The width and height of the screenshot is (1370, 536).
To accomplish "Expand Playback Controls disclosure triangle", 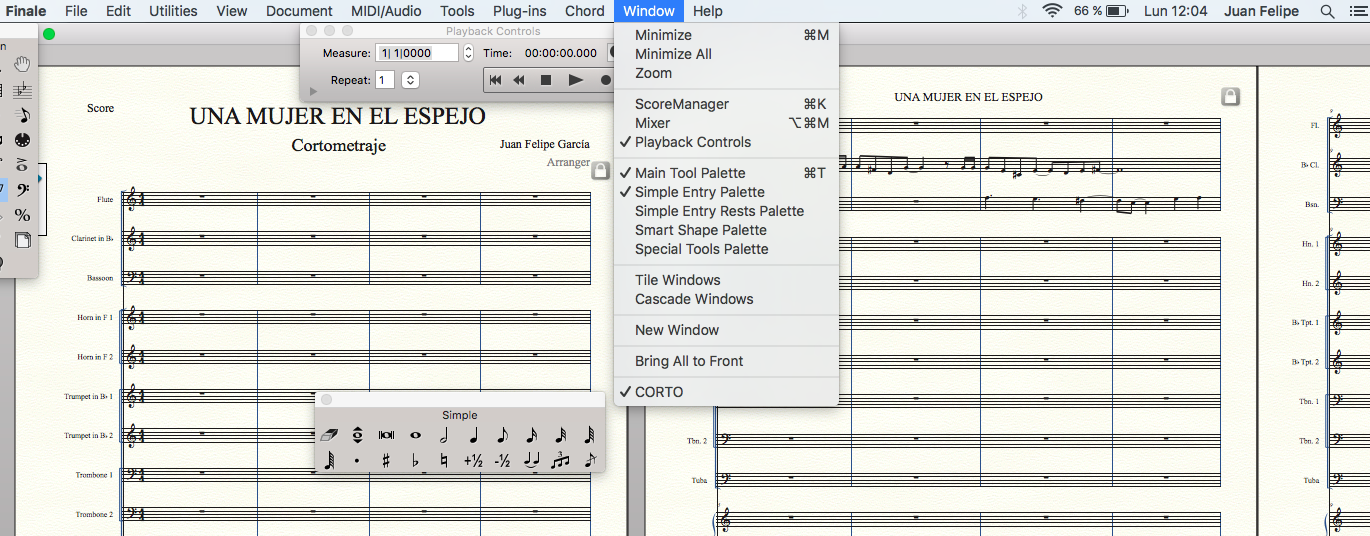I will (314, 91).
